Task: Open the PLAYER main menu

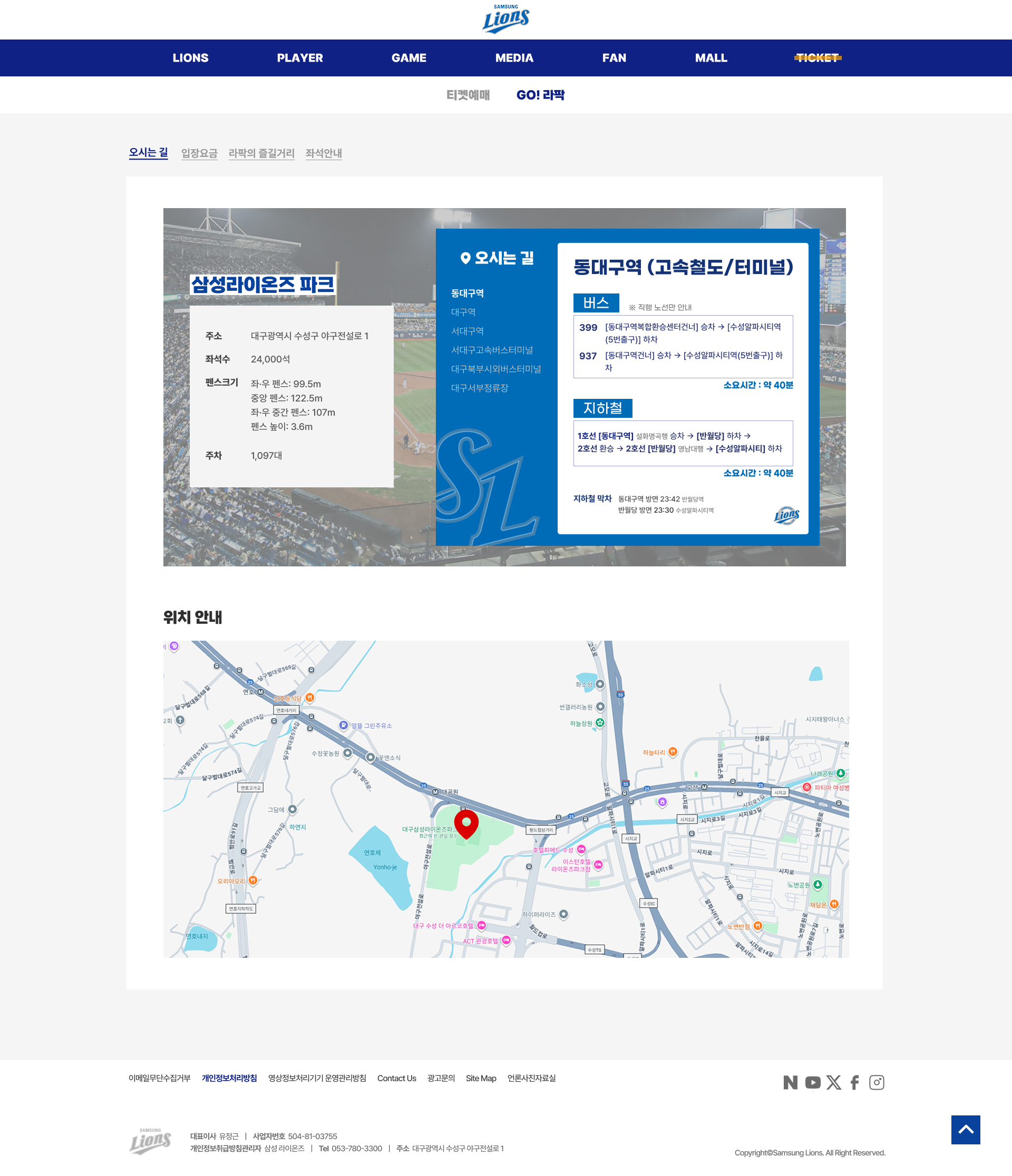Action: 300,58
